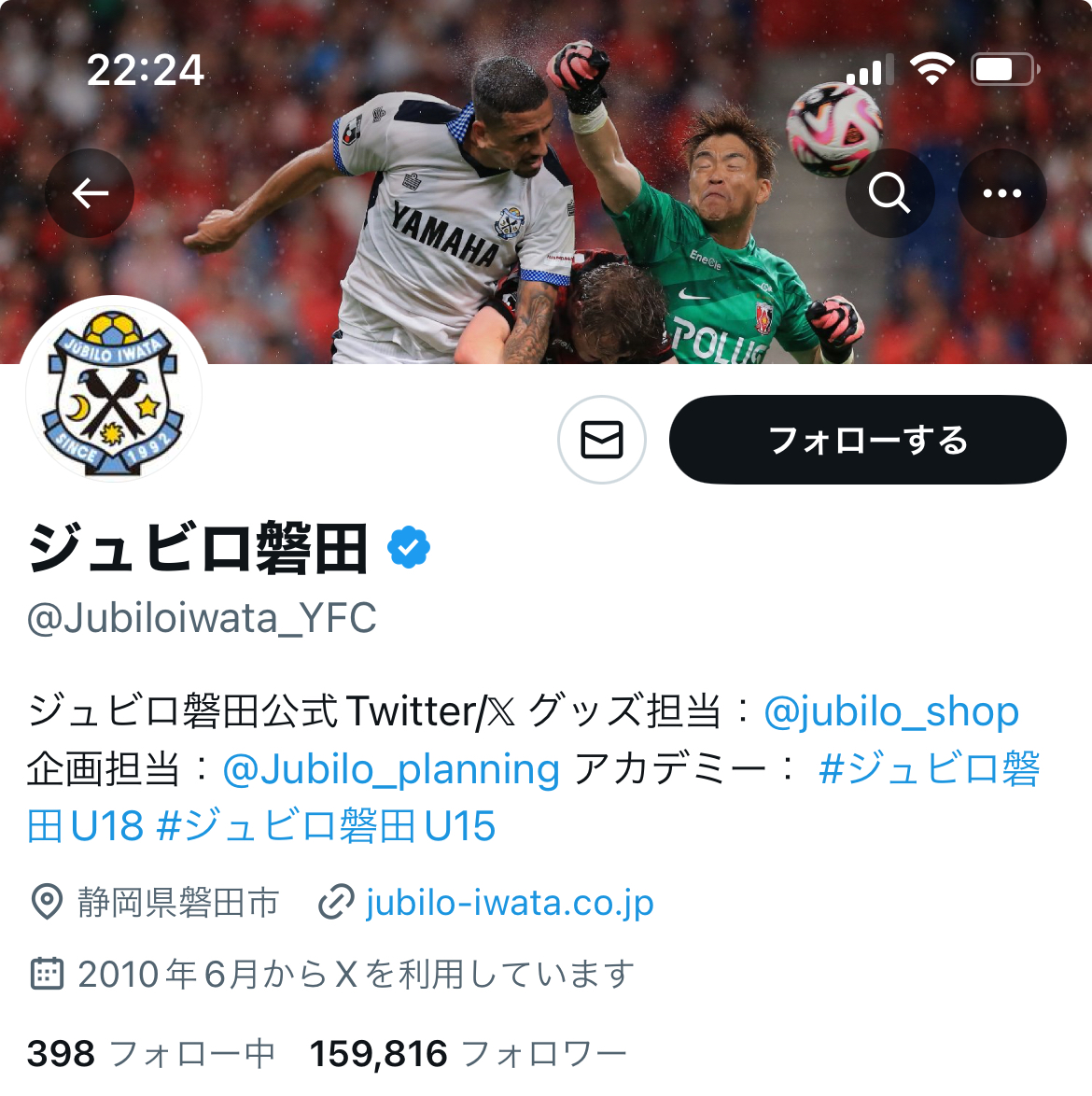
Task: Open the three-dot more options menu
Action: (1001, 193)
